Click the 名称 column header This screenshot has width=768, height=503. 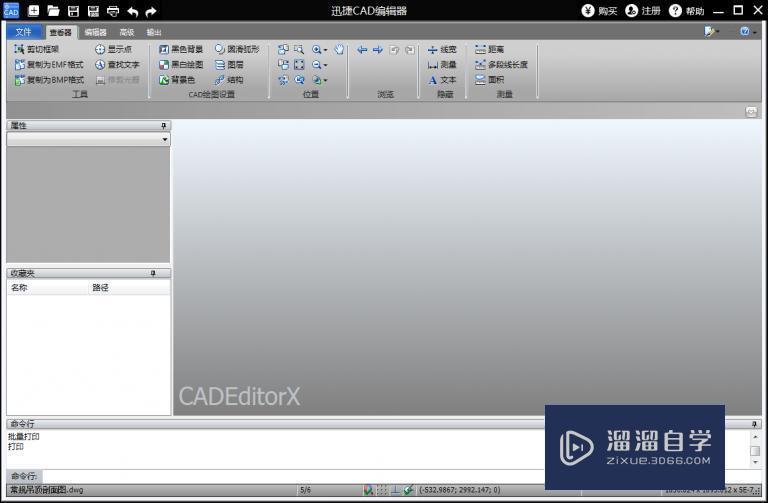[x=48, y=288]
